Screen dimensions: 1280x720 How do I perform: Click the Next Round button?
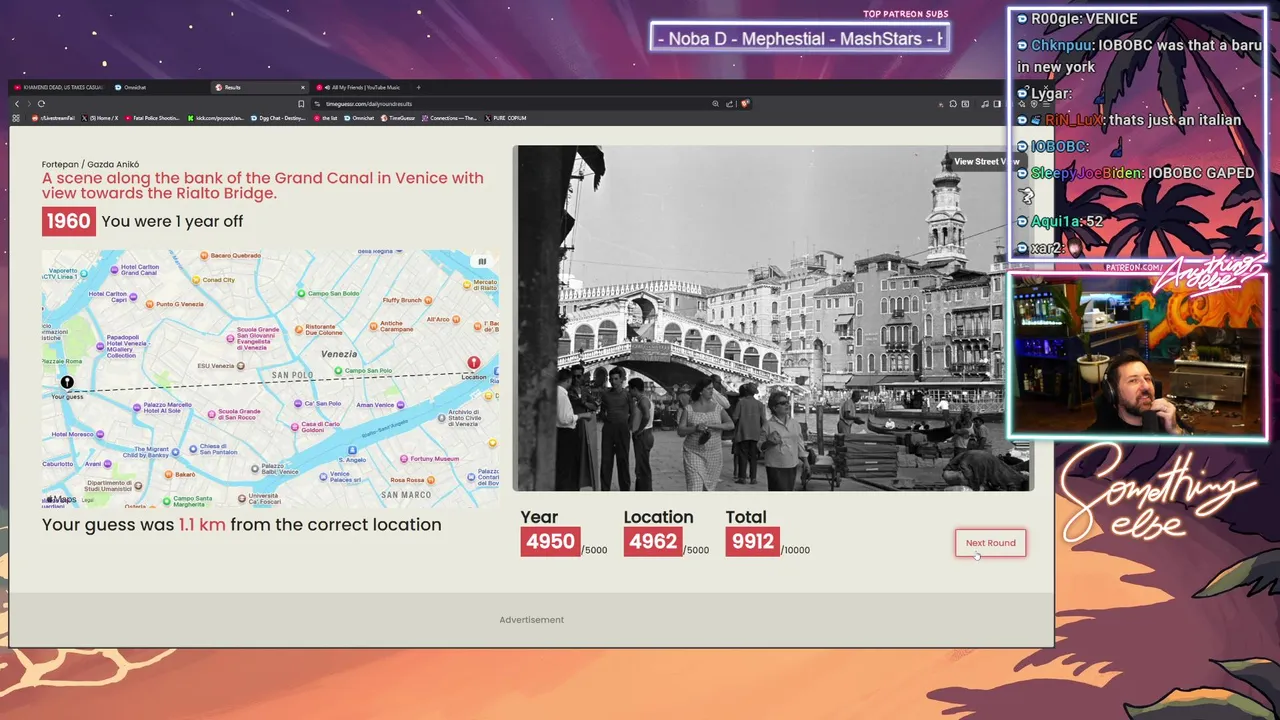coord(990,543)
